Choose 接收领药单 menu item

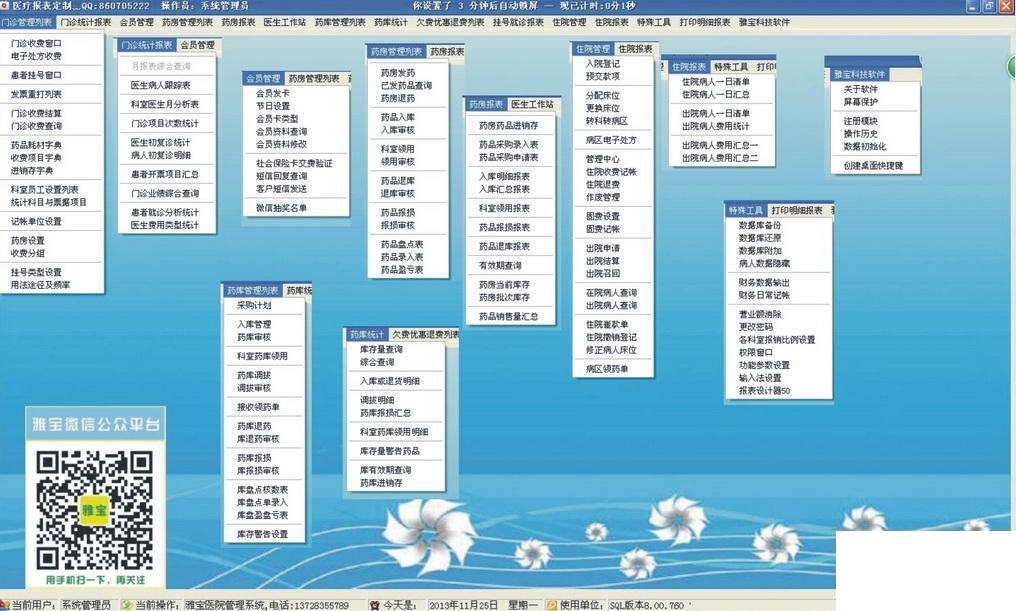[x=258, y=407]
